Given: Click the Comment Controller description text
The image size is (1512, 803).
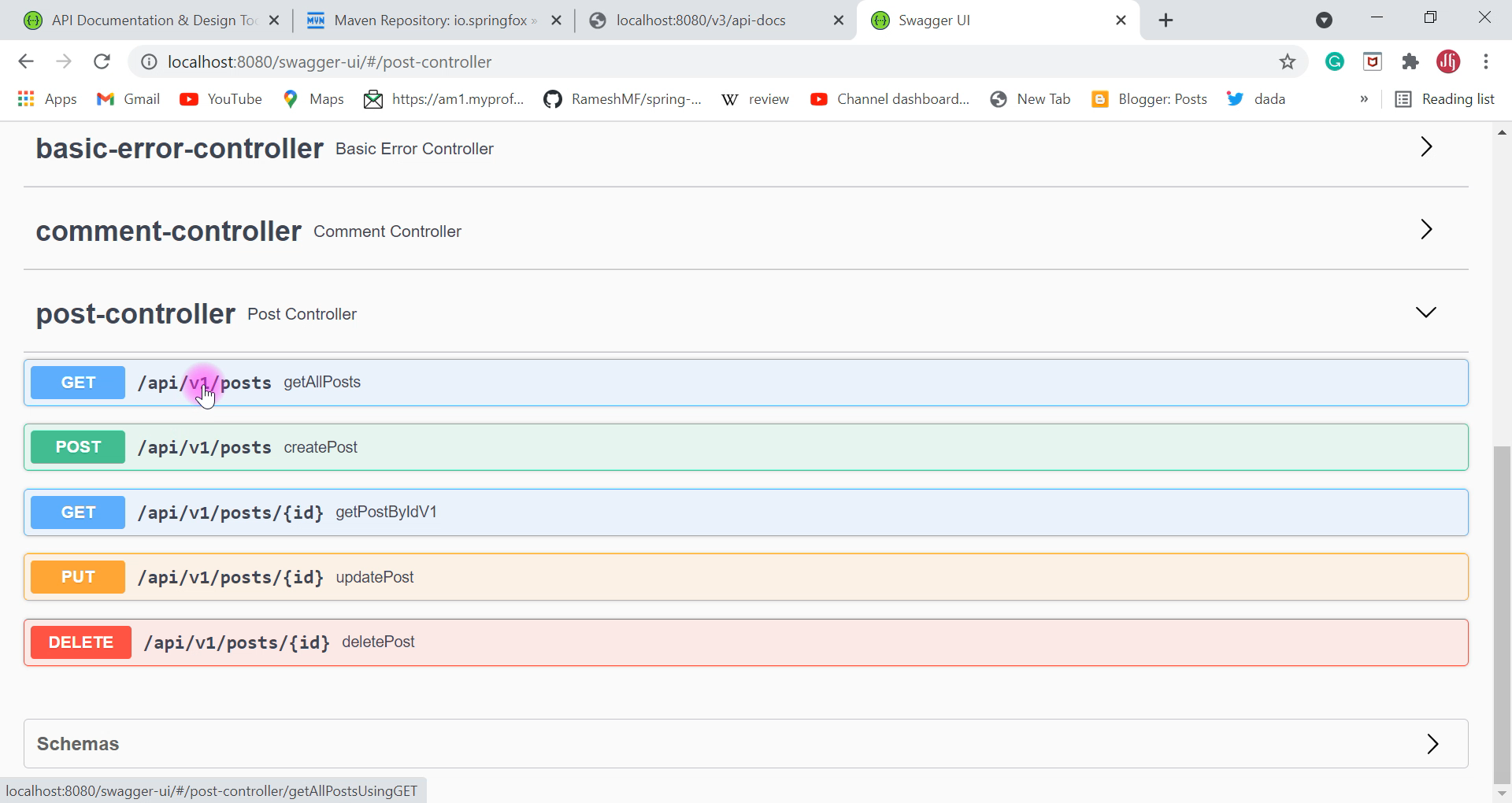Looking at the screenshot, I should 387,231.
